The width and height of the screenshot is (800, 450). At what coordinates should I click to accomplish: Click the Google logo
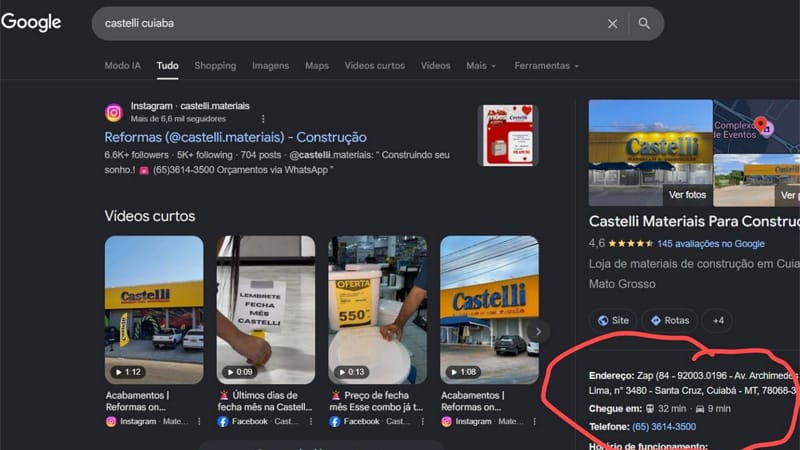(31, 22)
